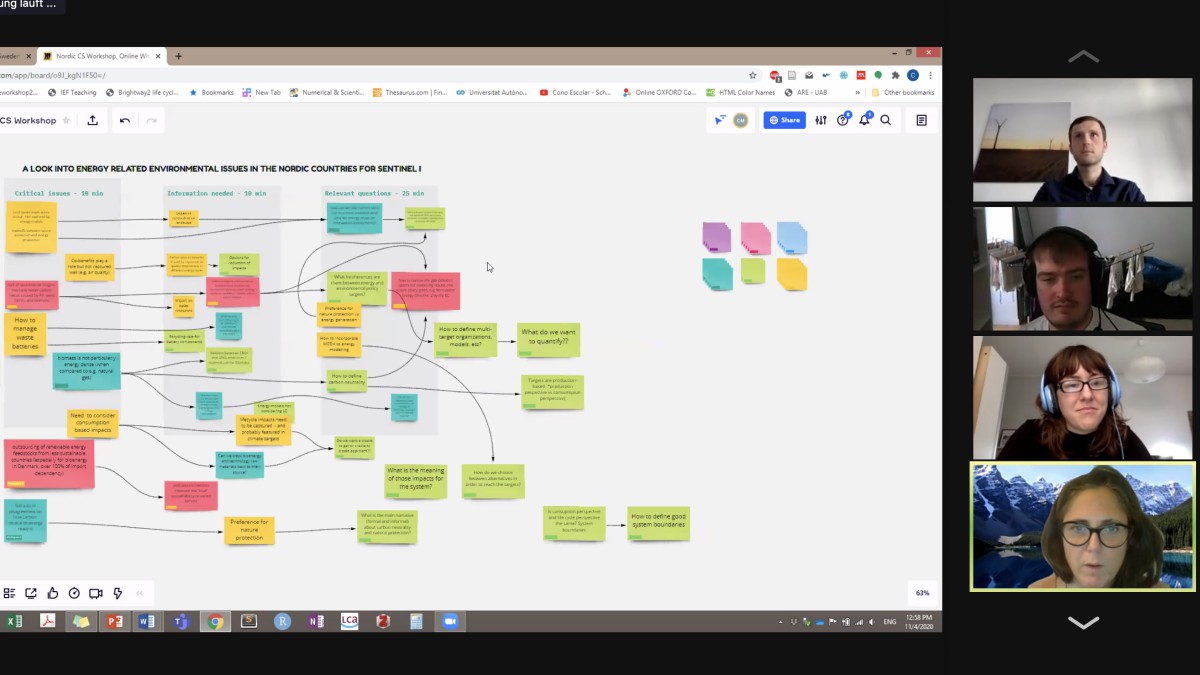Toggle collaborators' cursors icon
Viewport: 1200px width, 675px height.
pos(720,120)
